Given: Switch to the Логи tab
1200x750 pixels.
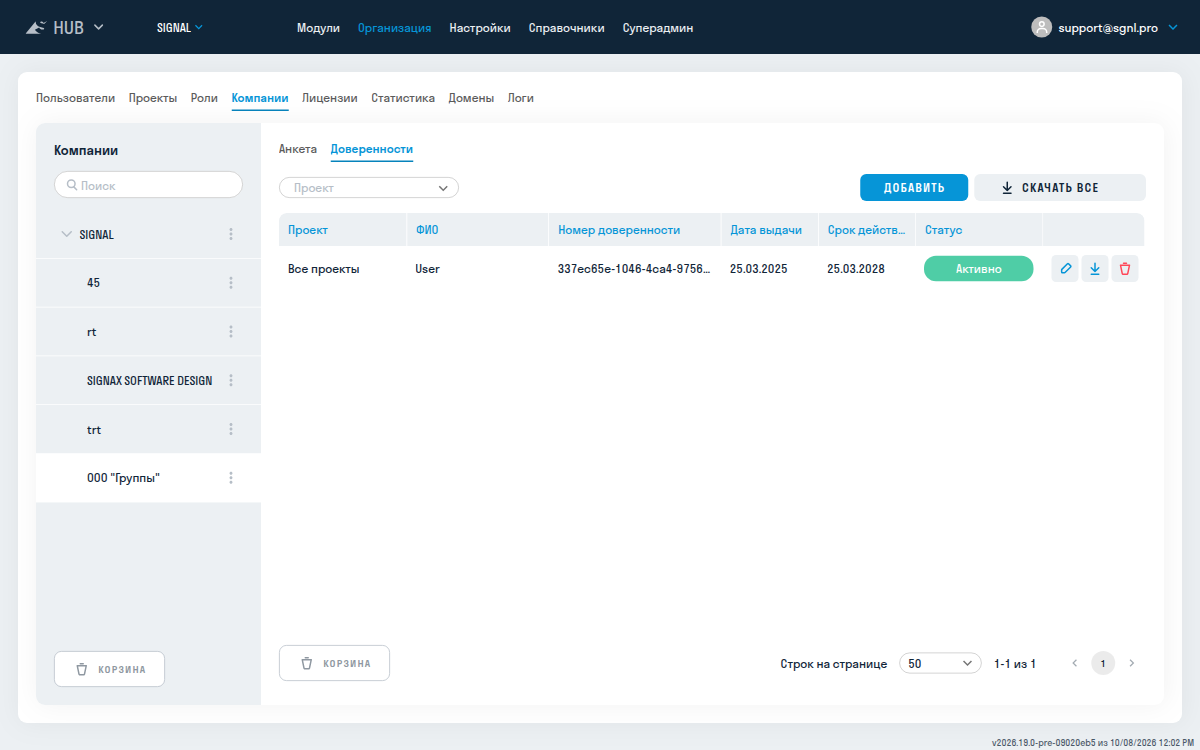Looking at the screenshot, I should 521,98.
